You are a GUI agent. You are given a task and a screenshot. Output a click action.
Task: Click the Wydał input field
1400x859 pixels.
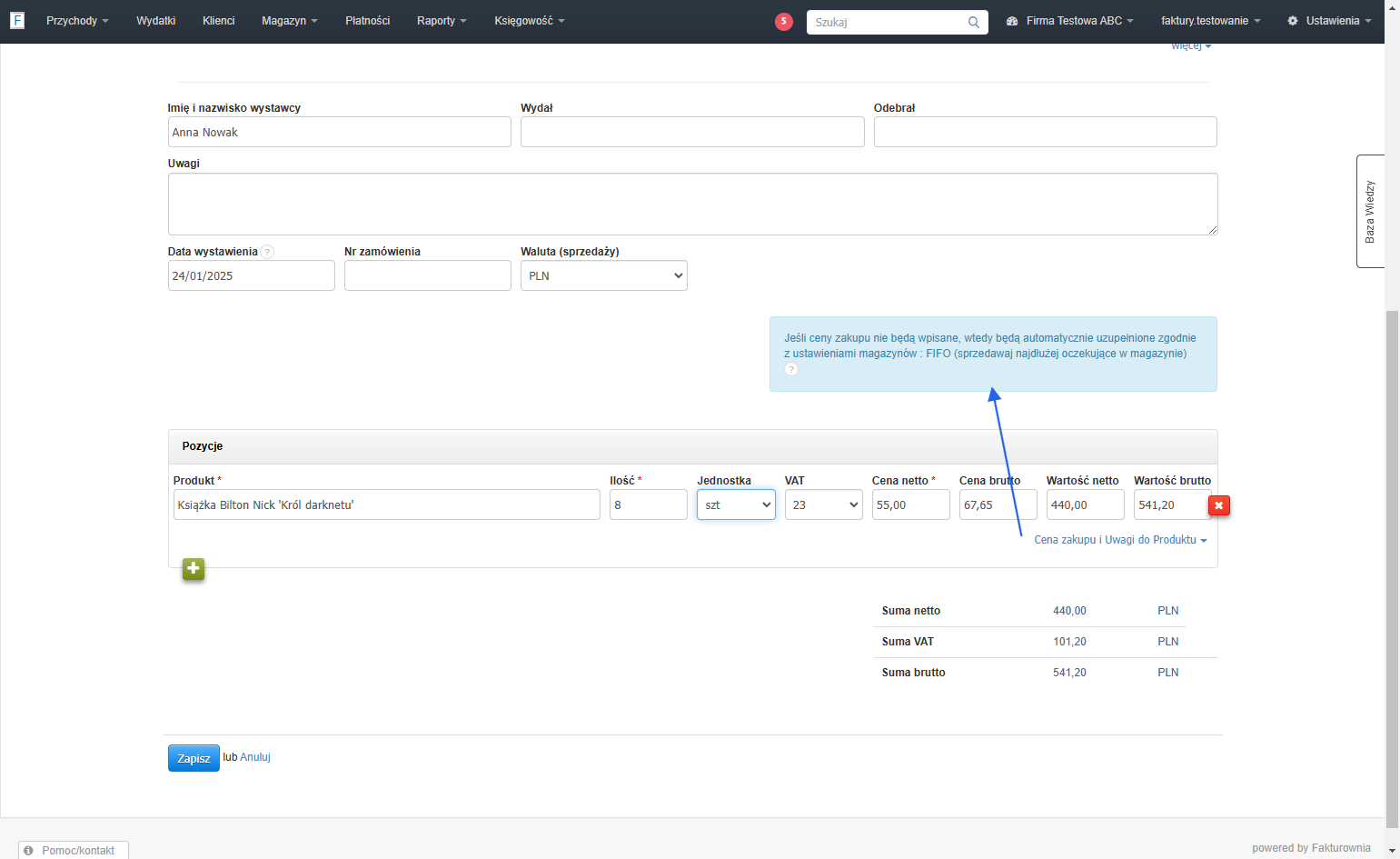(x=692, y=132)
